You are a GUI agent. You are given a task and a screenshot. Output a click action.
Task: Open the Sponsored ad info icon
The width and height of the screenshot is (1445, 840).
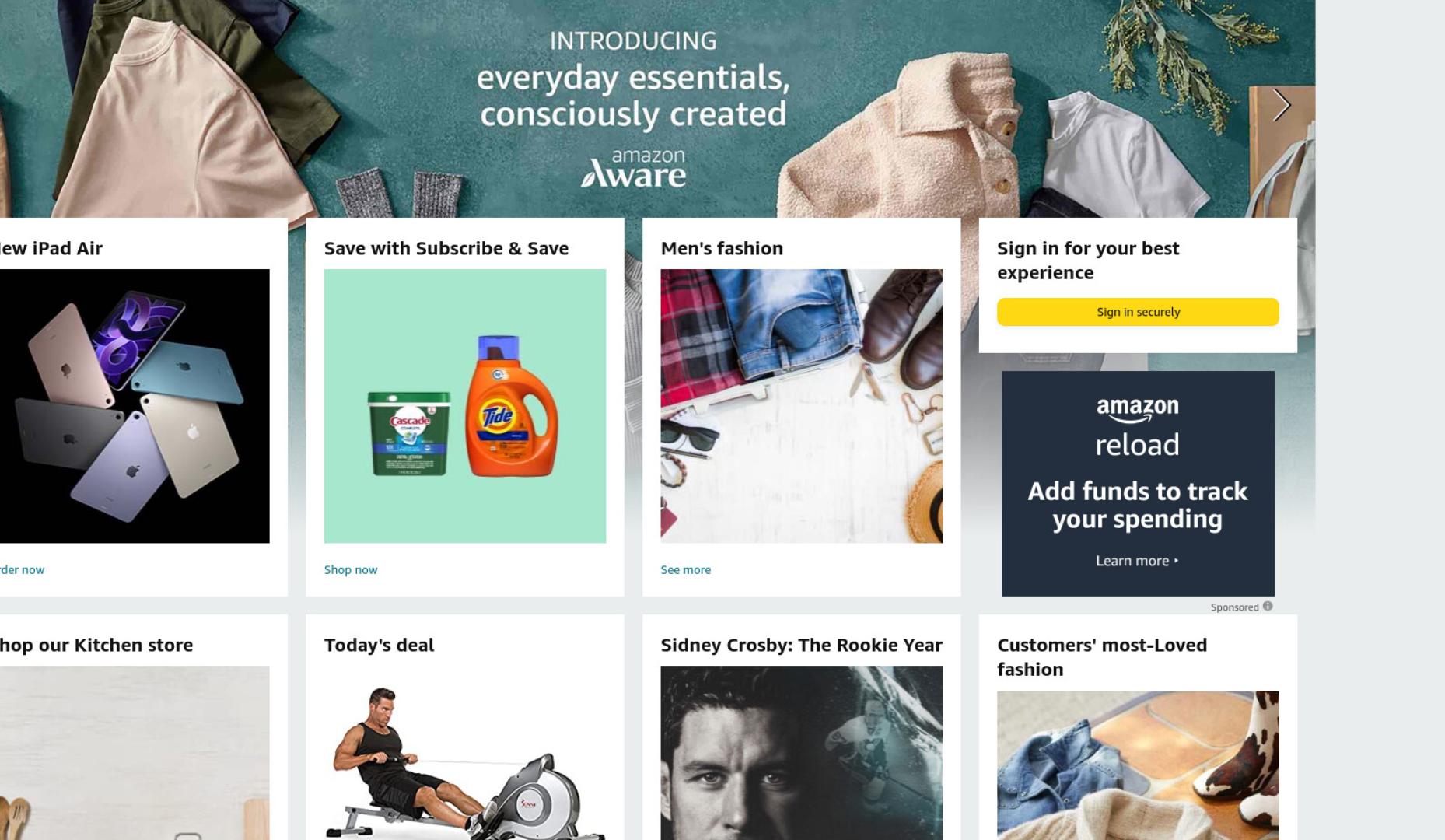1268,607
